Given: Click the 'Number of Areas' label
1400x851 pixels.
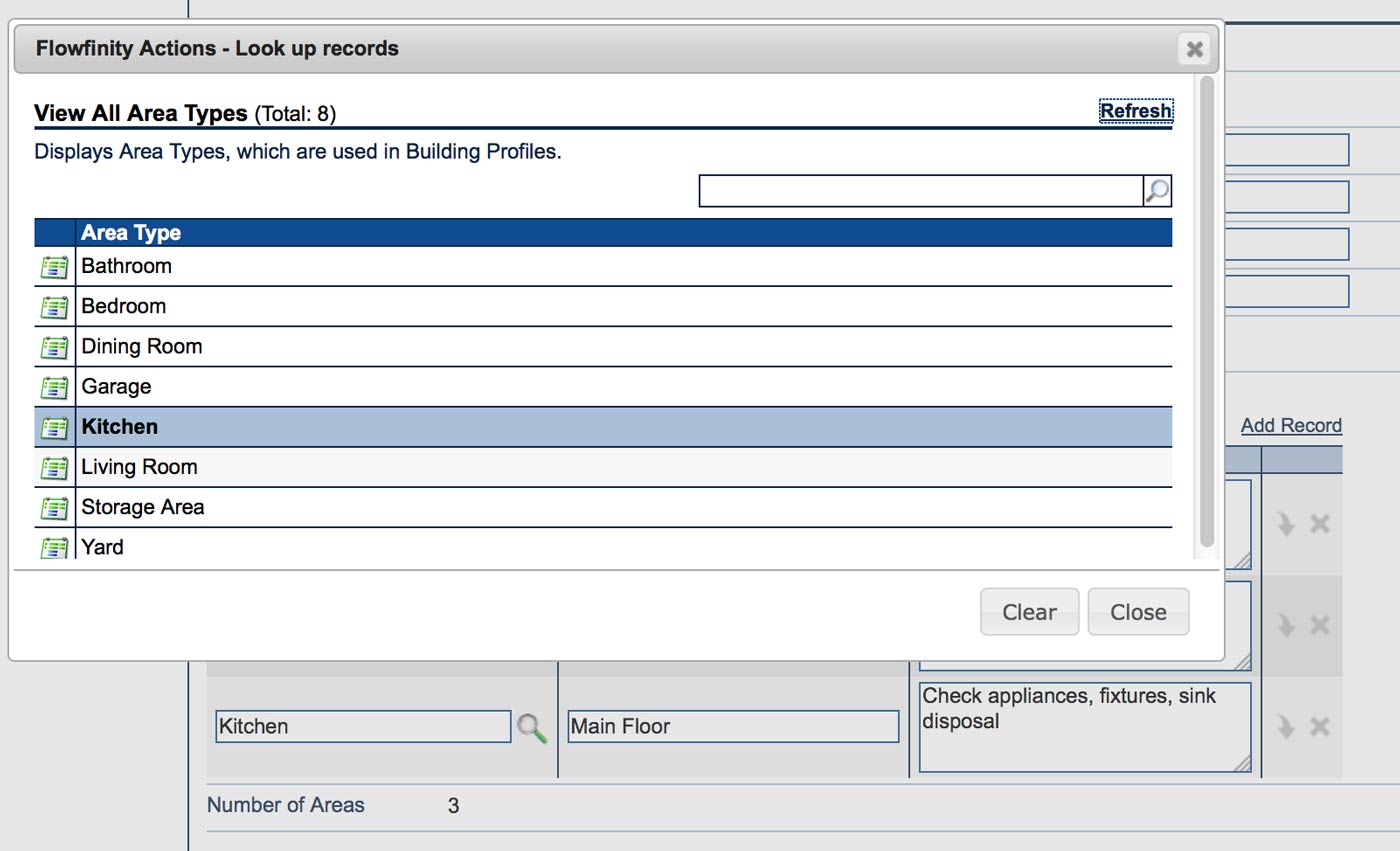Looking at the screenshot, I should [x=286, y=805].
